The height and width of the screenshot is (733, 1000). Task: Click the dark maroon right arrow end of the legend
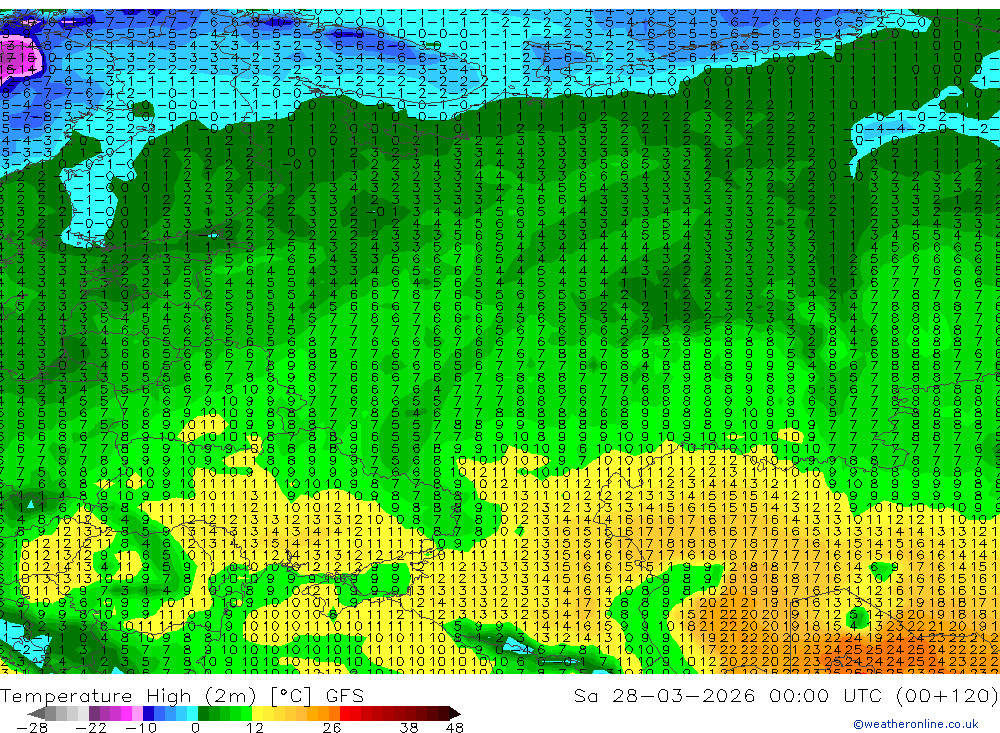click(455, 713)
